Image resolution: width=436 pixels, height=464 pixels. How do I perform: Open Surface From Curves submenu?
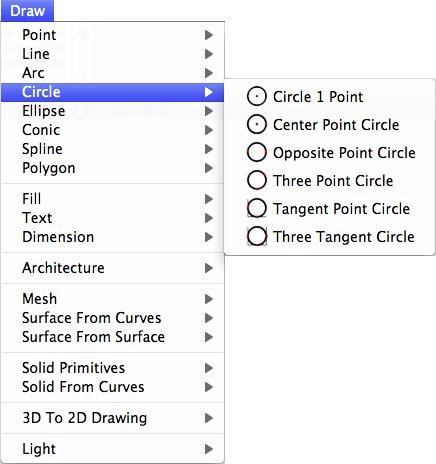point(113,318)
